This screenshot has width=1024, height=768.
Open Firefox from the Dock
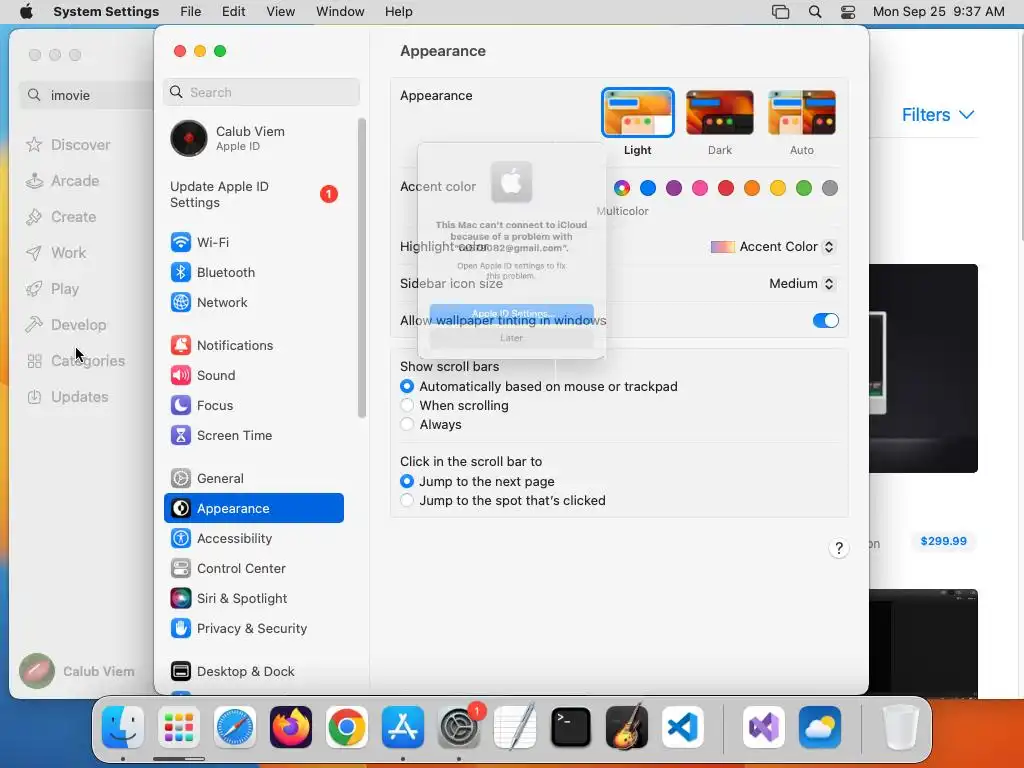(291, 727)
